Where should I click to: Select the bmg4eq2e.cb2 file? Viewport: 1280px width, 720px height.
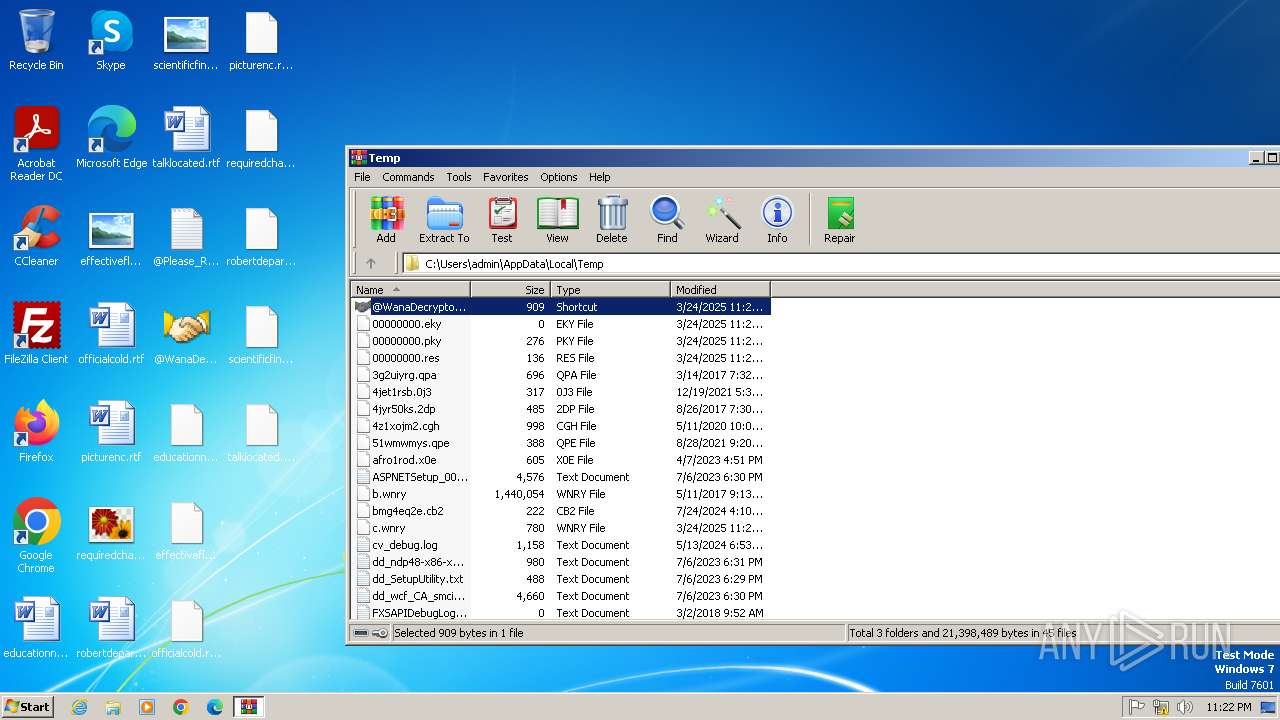click(x=561, y=511)
